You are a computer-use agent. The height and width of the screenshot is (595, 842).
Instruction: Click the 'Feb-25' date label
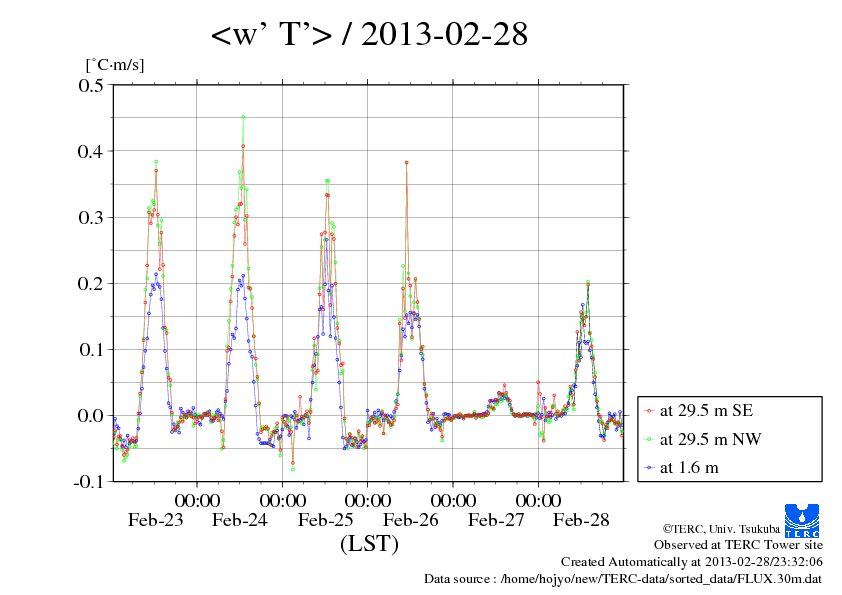[x=325, y=520]
